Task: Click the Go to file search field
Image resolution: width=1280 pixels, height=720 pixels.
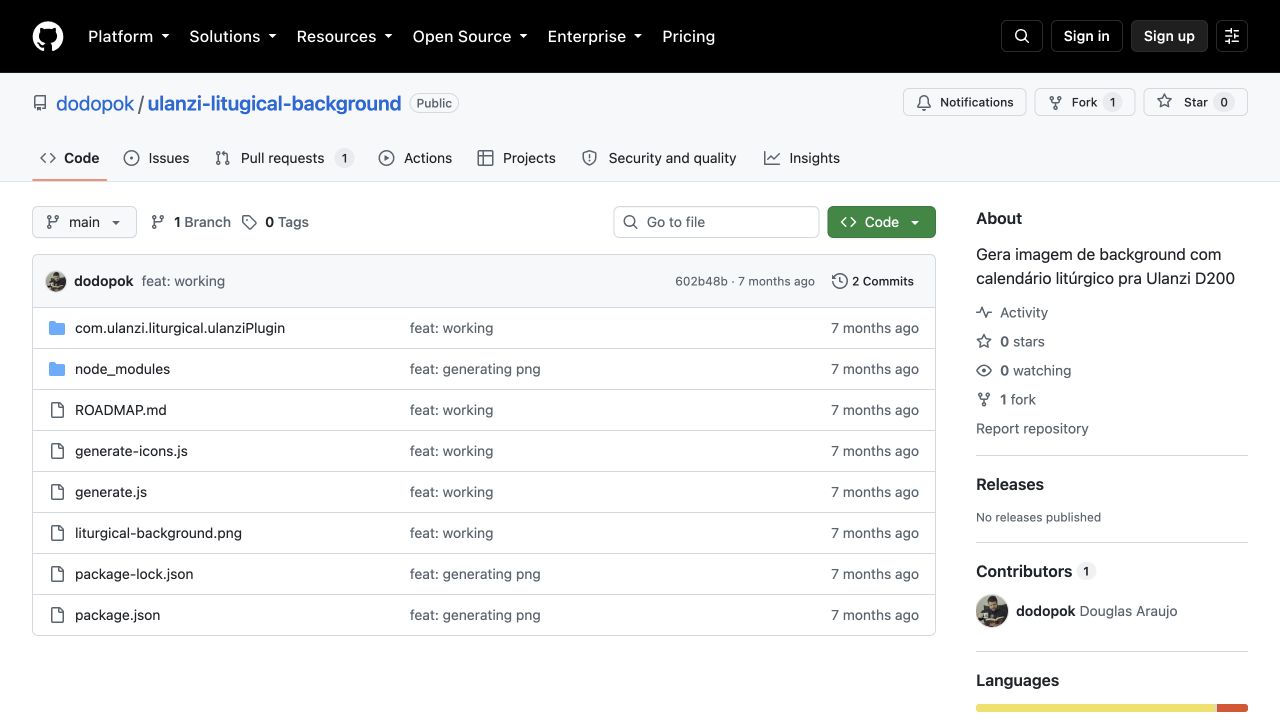Action: coord(716,222)
